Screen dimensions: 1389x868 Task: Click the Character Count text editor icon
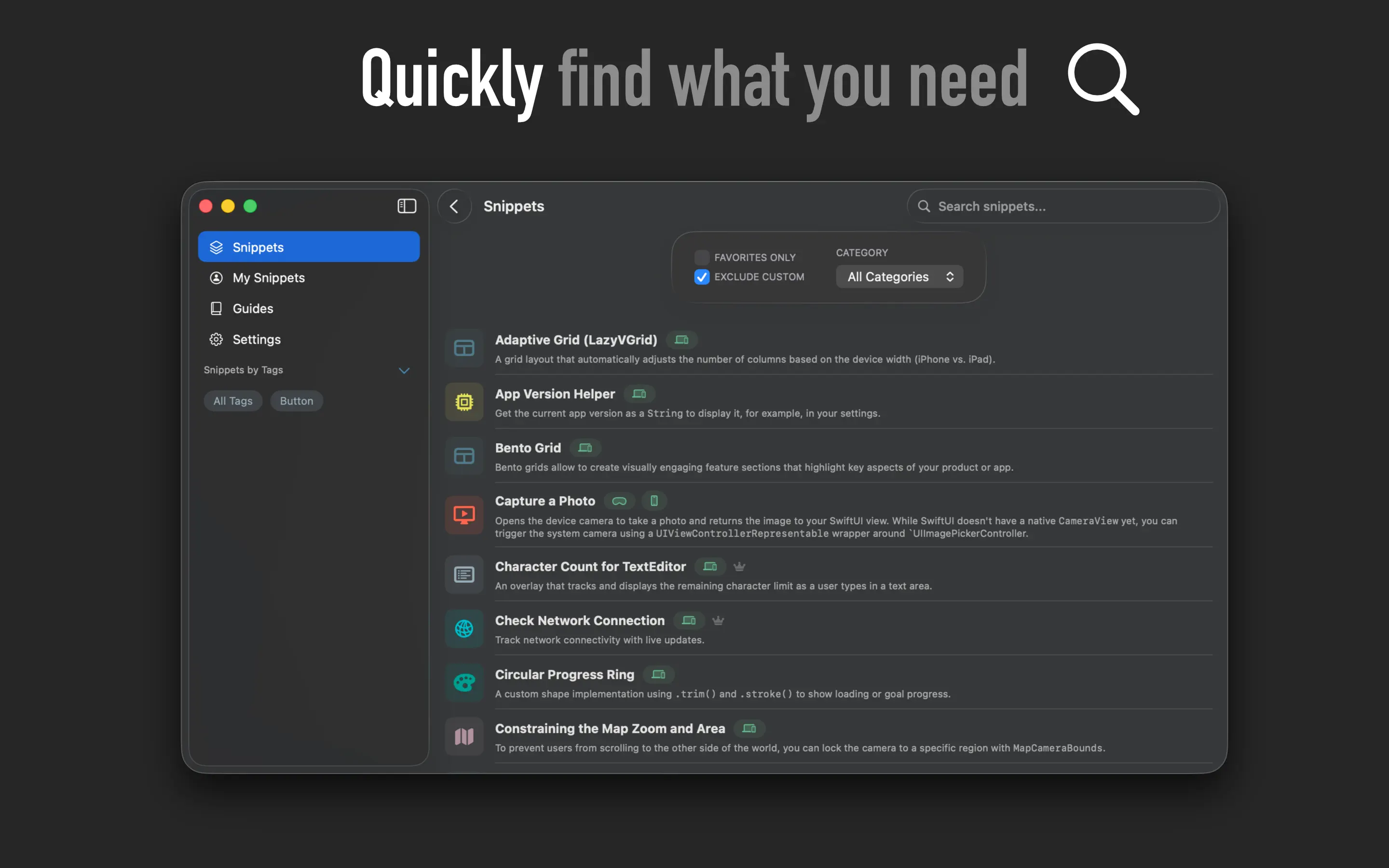(464, 575)
